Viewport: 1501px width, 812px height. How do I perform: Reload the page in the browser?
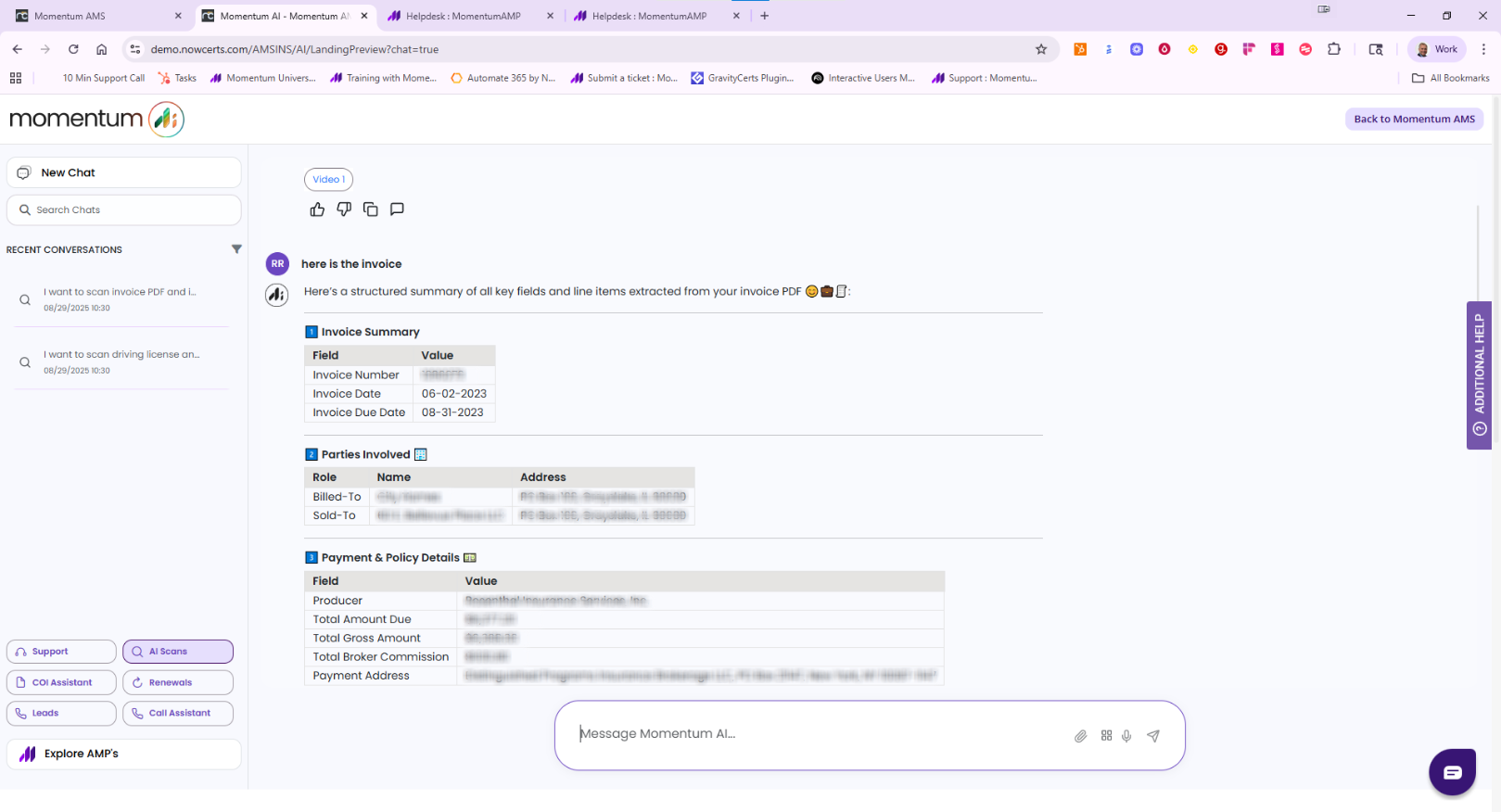pyautogui.click(x=73, y=49)
